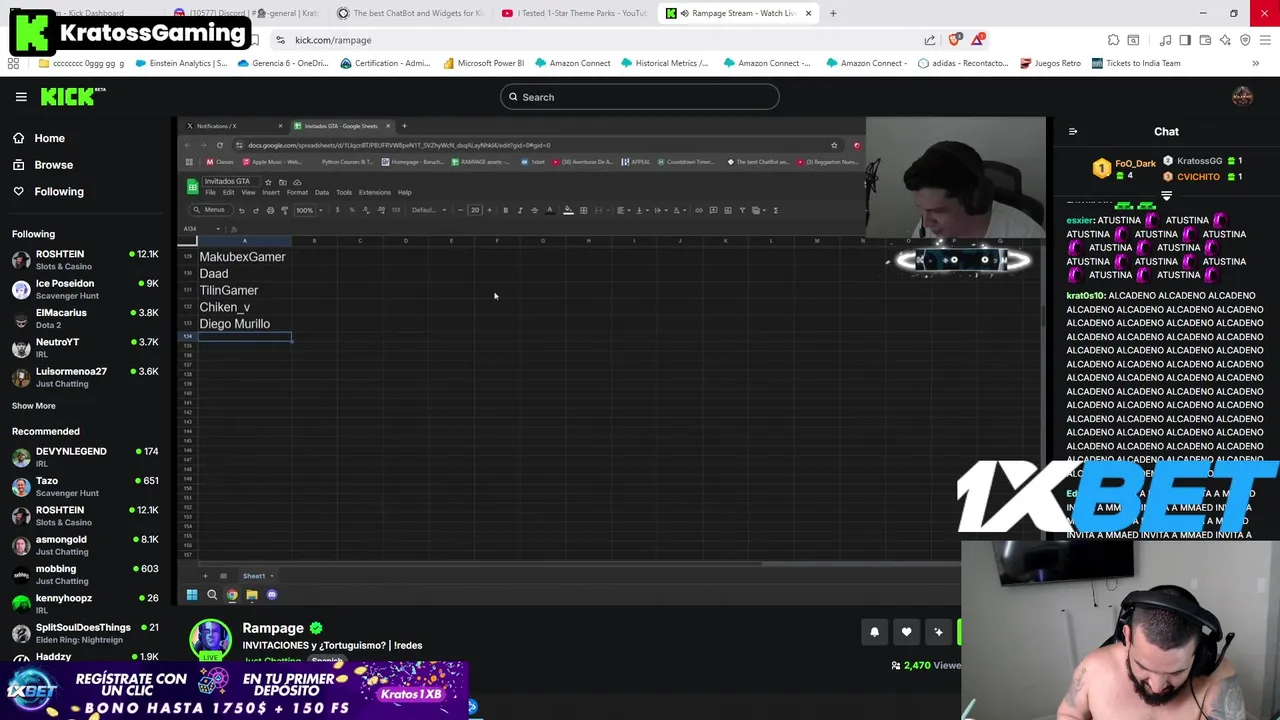Open A134 name box dropdown
Viewport: 1280px width, 720px height.
click(x=217, y=229)
